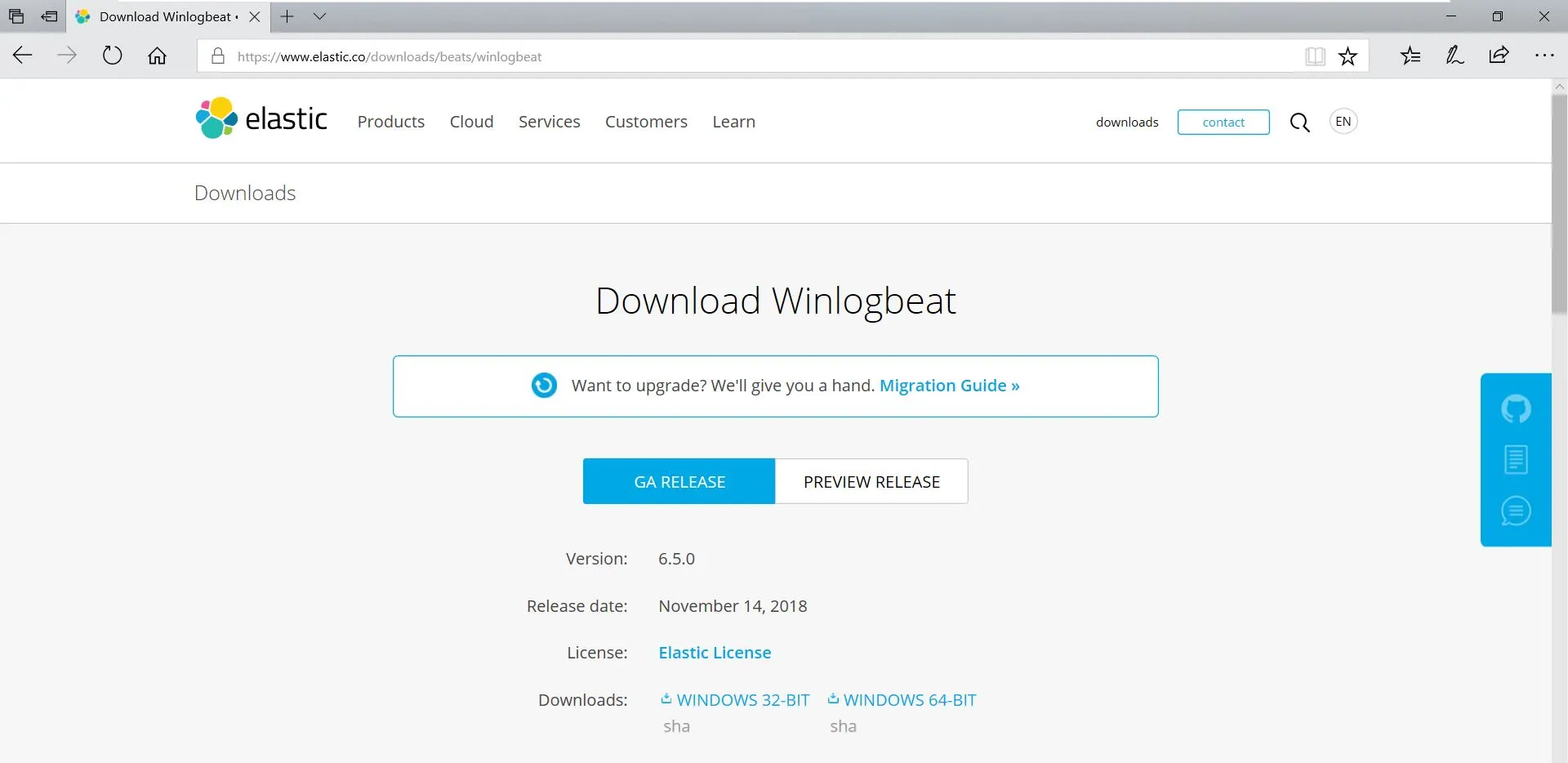Viewport: 1568px width, 763px height.
Task: Open the Learn menu
Action: click(x=733, y=121)
